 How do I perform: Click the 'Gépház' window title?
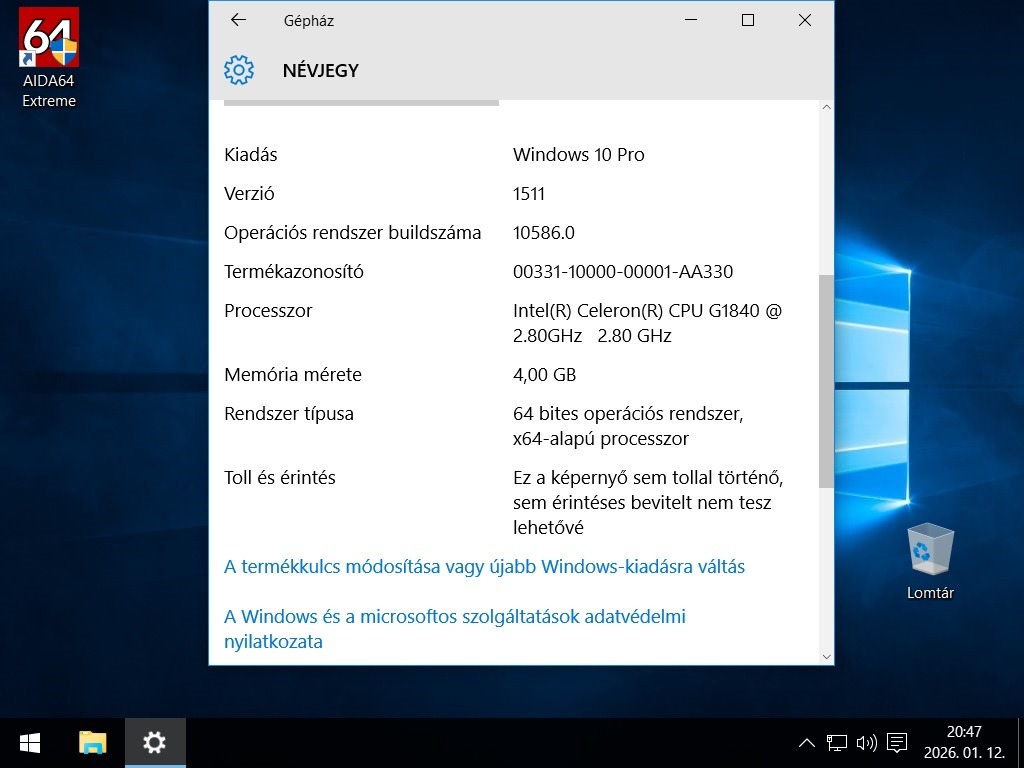pyautogui.click(x=309, y=21)
